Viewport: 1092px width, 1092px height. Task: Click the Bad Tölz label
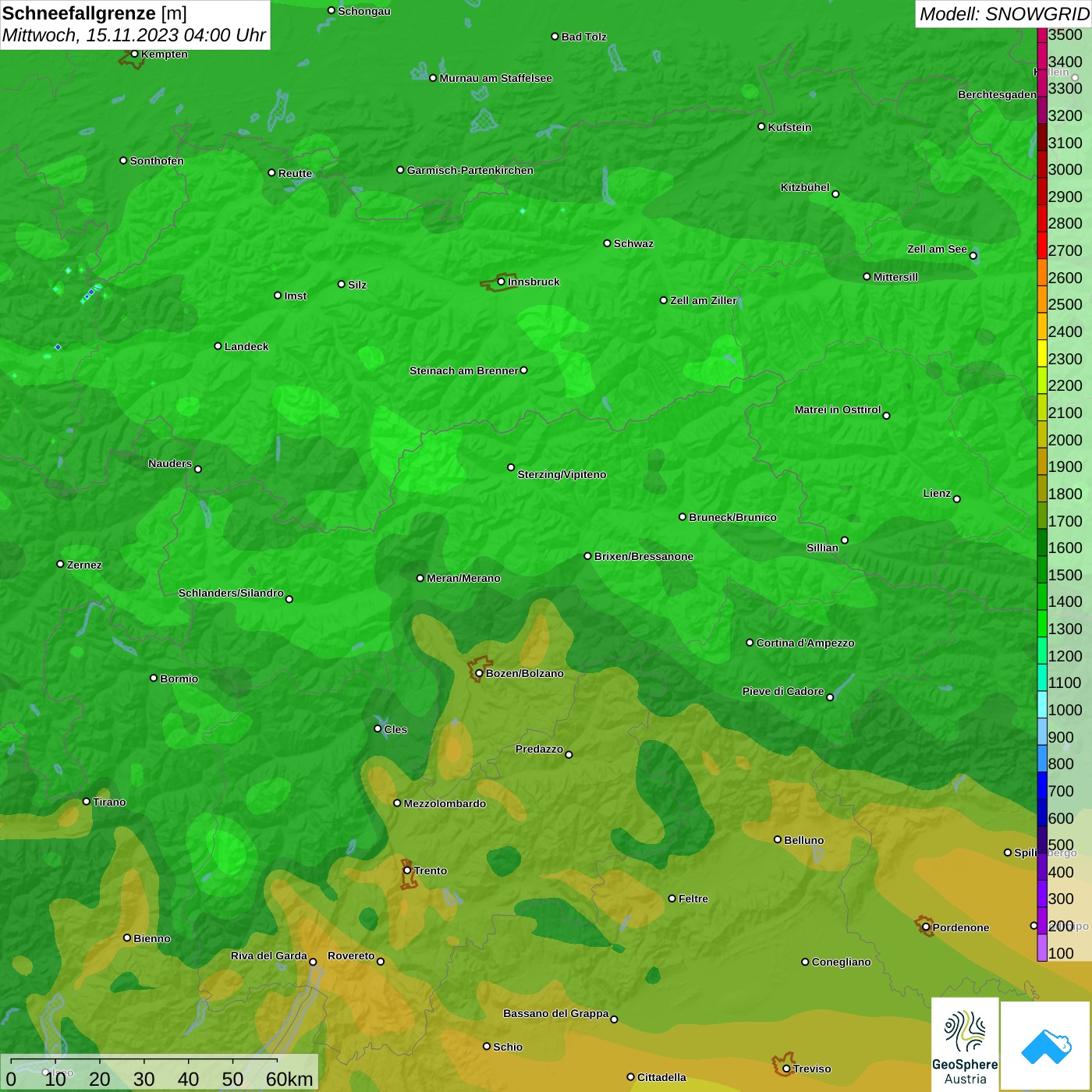click(x=584, y=37)
